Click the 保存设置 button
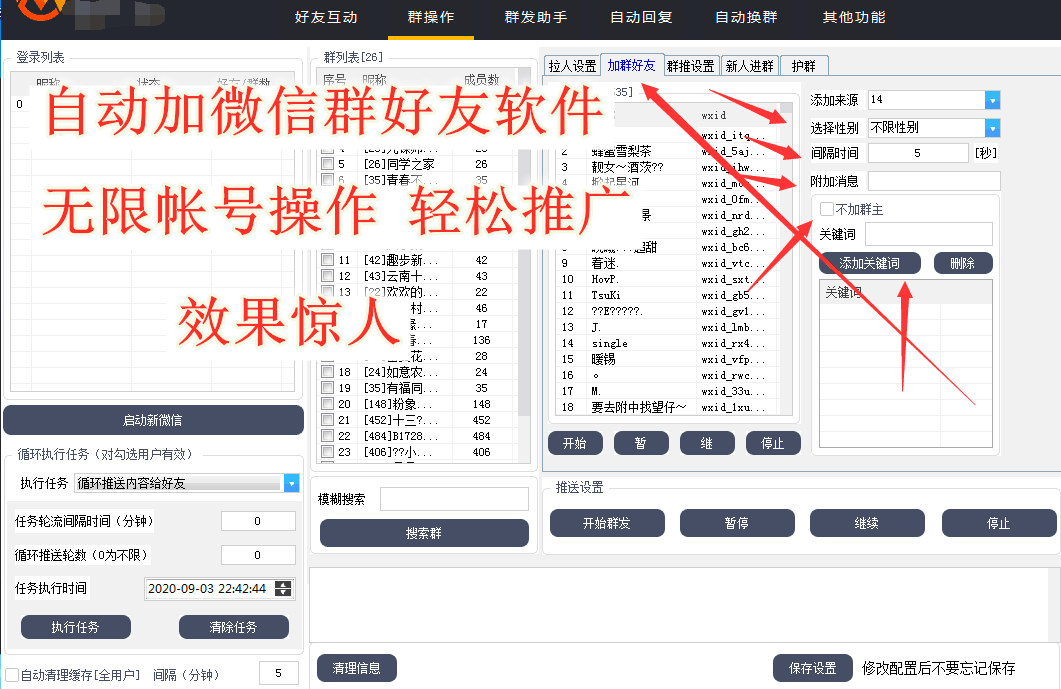The width and height of the screenshot is (1061, 689). [x=812, y=668]
